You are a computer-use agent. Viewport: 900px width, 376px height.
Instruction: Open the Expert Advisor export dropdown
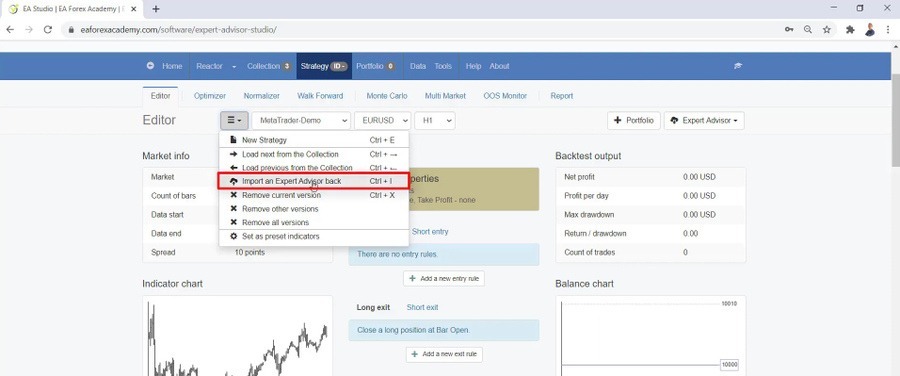704,121
